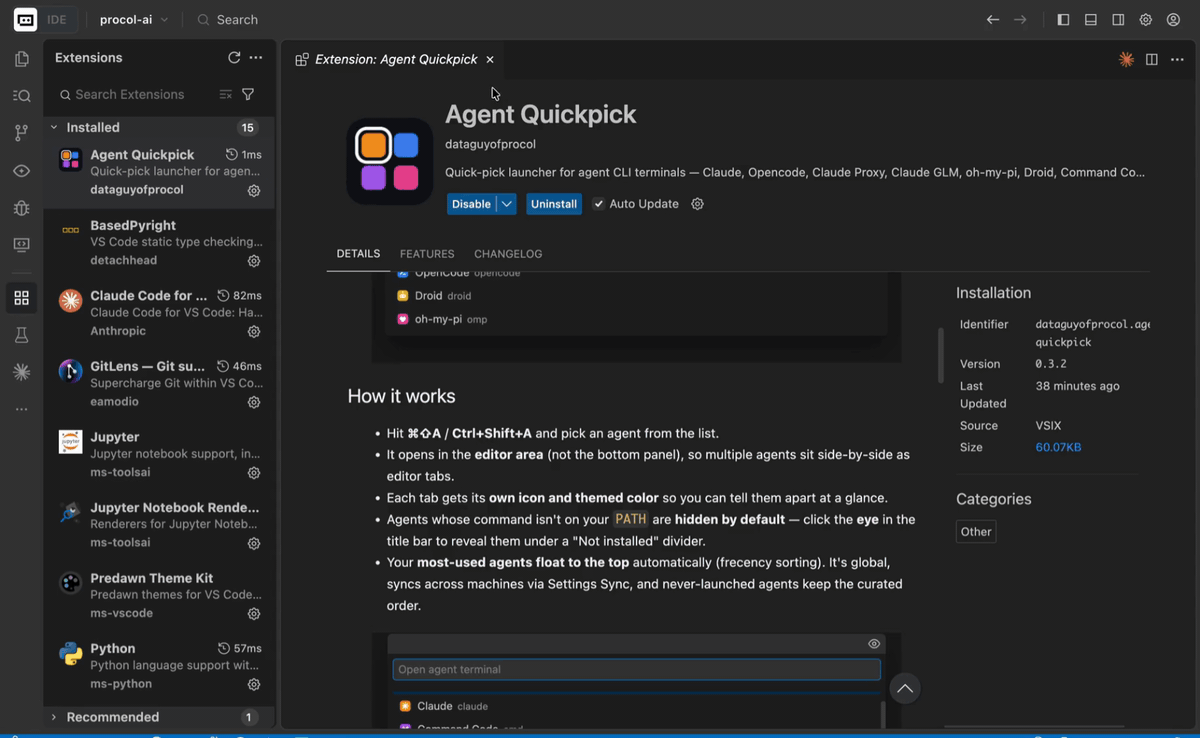The height and width of the screenshot is (738, 1200).
Task: Click the dataguyofprocol publisher name in header
Action: [490, 144]
